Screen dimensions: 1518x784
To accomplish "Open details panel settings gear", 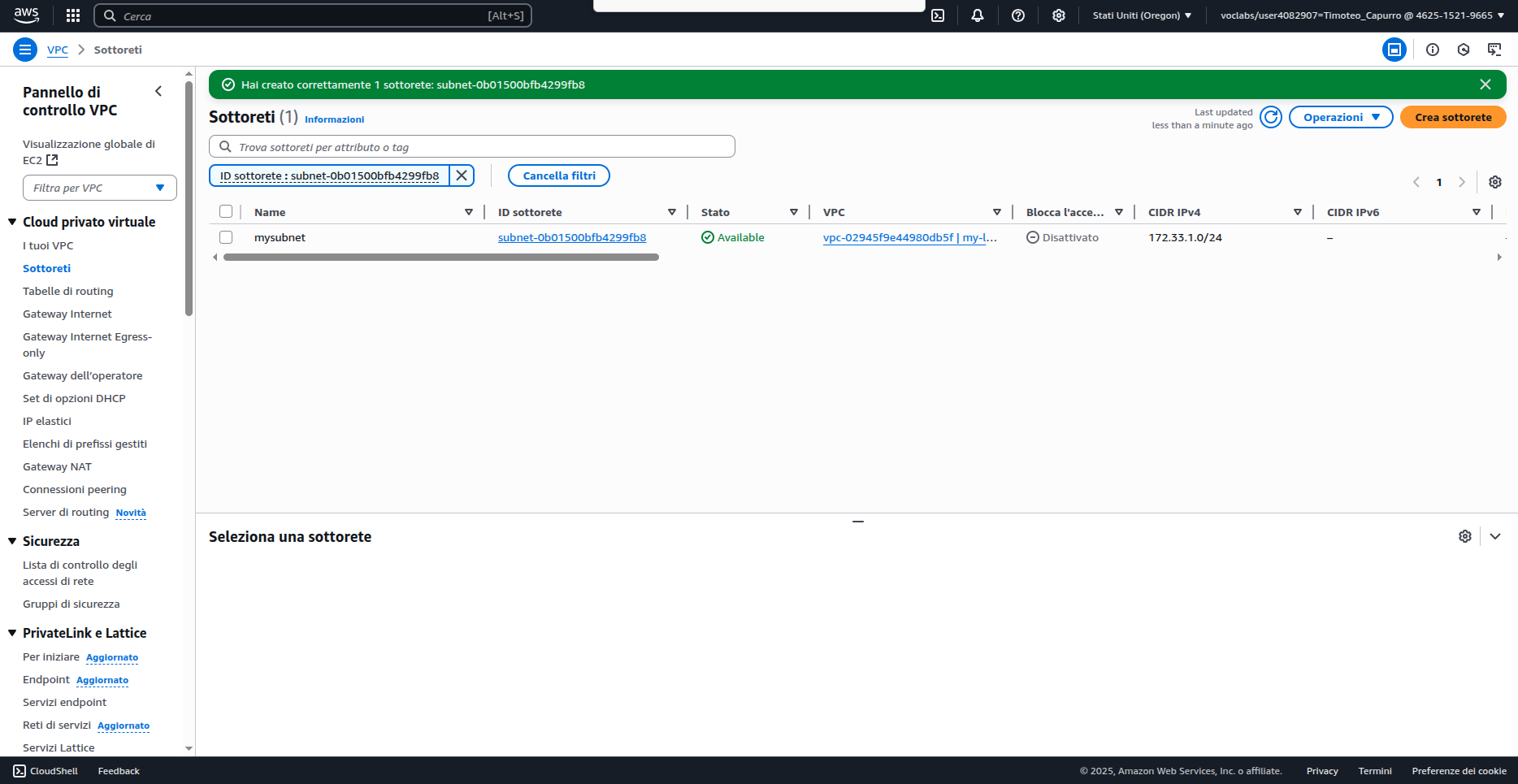I will [x=1465, y=536].
